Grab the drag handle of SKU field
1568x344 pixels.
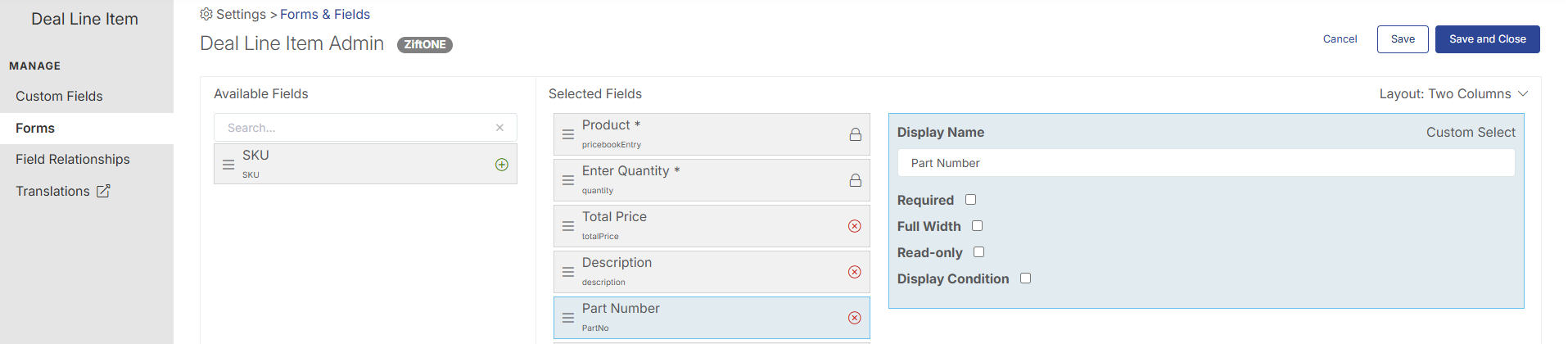(228, 165)
